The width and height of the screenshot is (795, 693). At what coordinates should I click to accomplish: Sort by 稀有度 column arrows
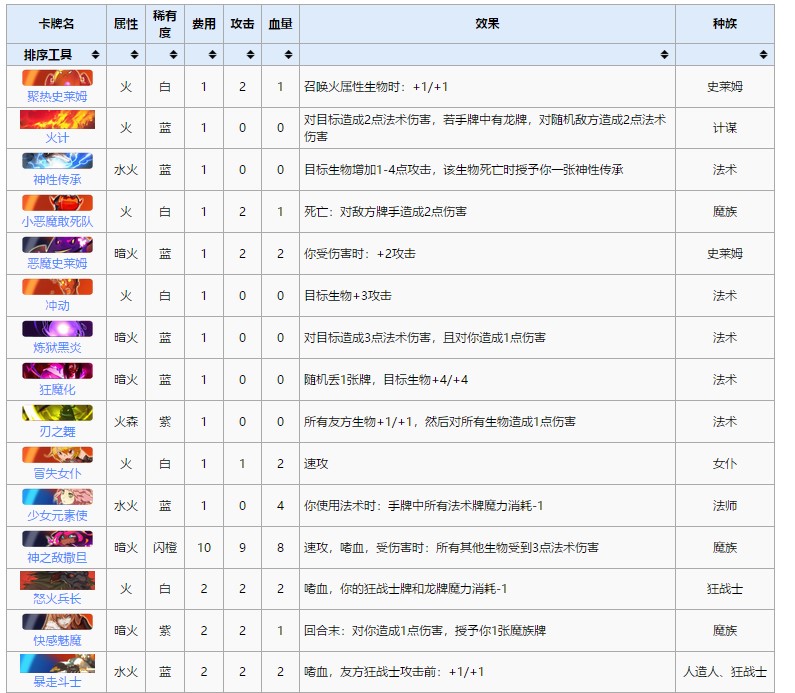coord(174,54)
